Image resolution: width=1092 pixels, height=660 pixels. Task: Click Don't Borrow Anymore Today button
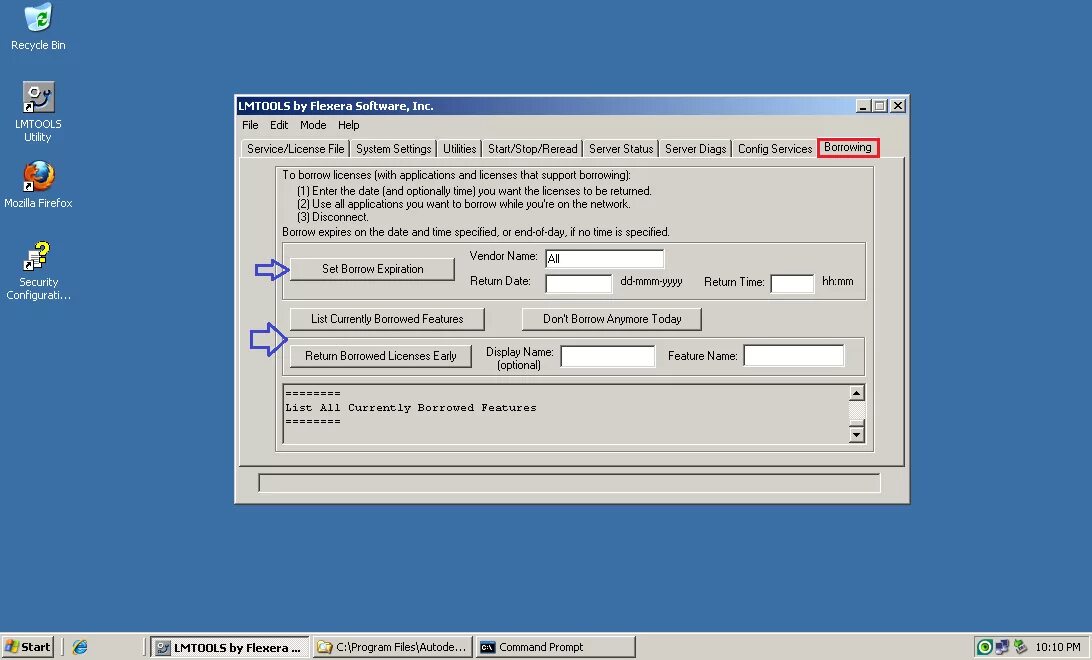point(612,319)
